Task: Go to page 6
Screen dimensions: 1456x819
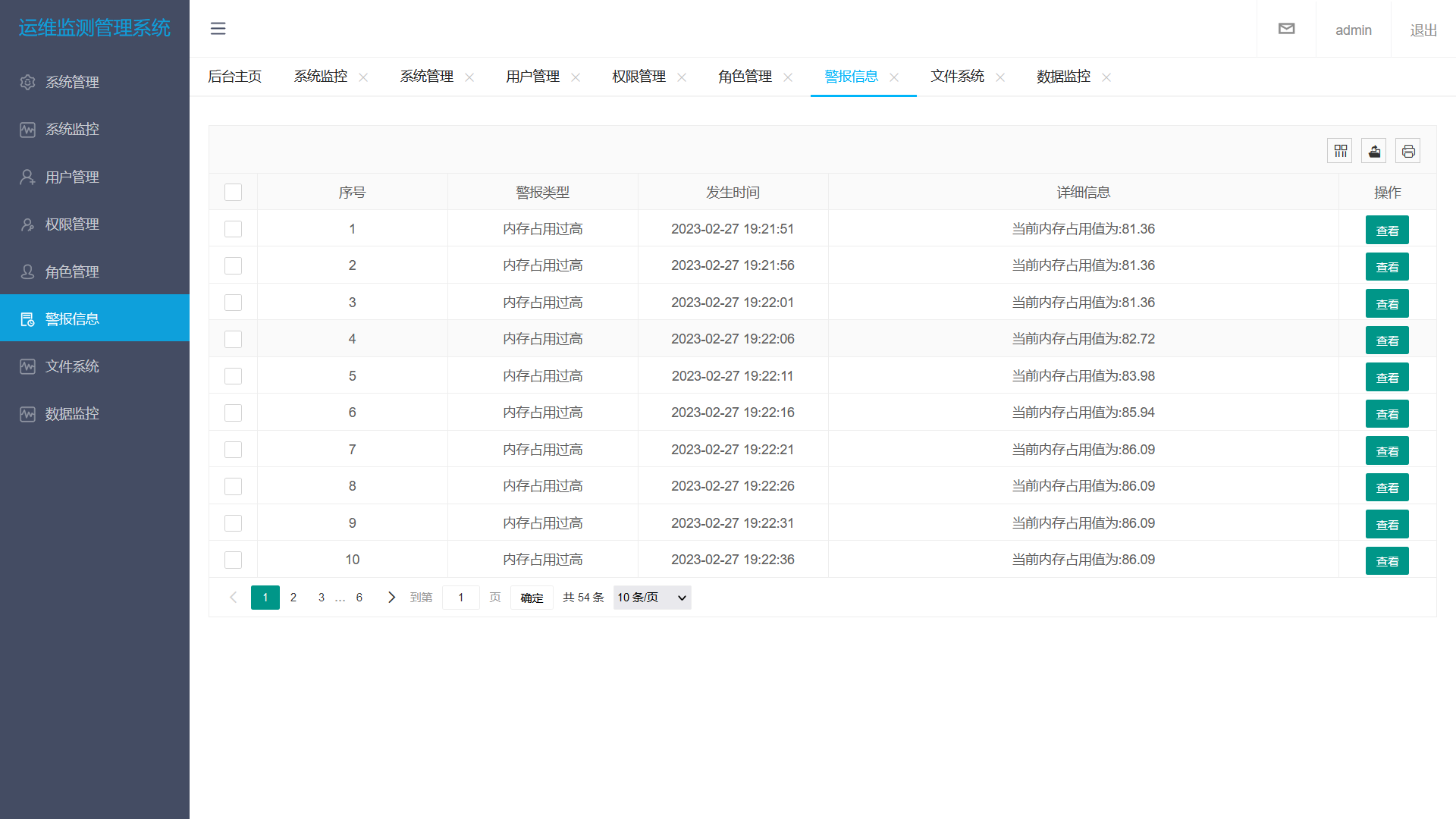Action: point(359,598)
